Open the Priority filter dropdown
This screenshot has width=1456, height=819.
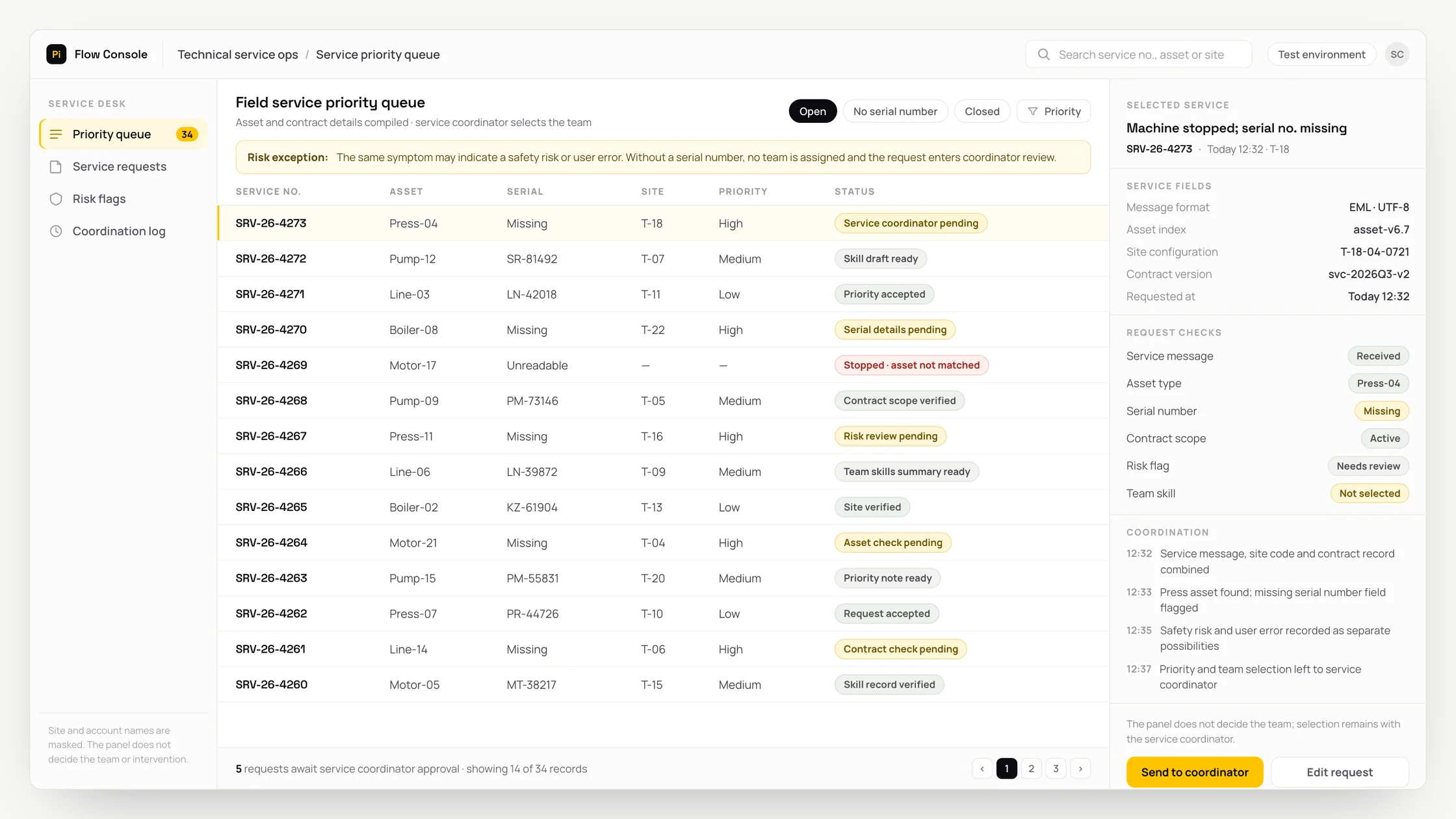[1054, 112]
